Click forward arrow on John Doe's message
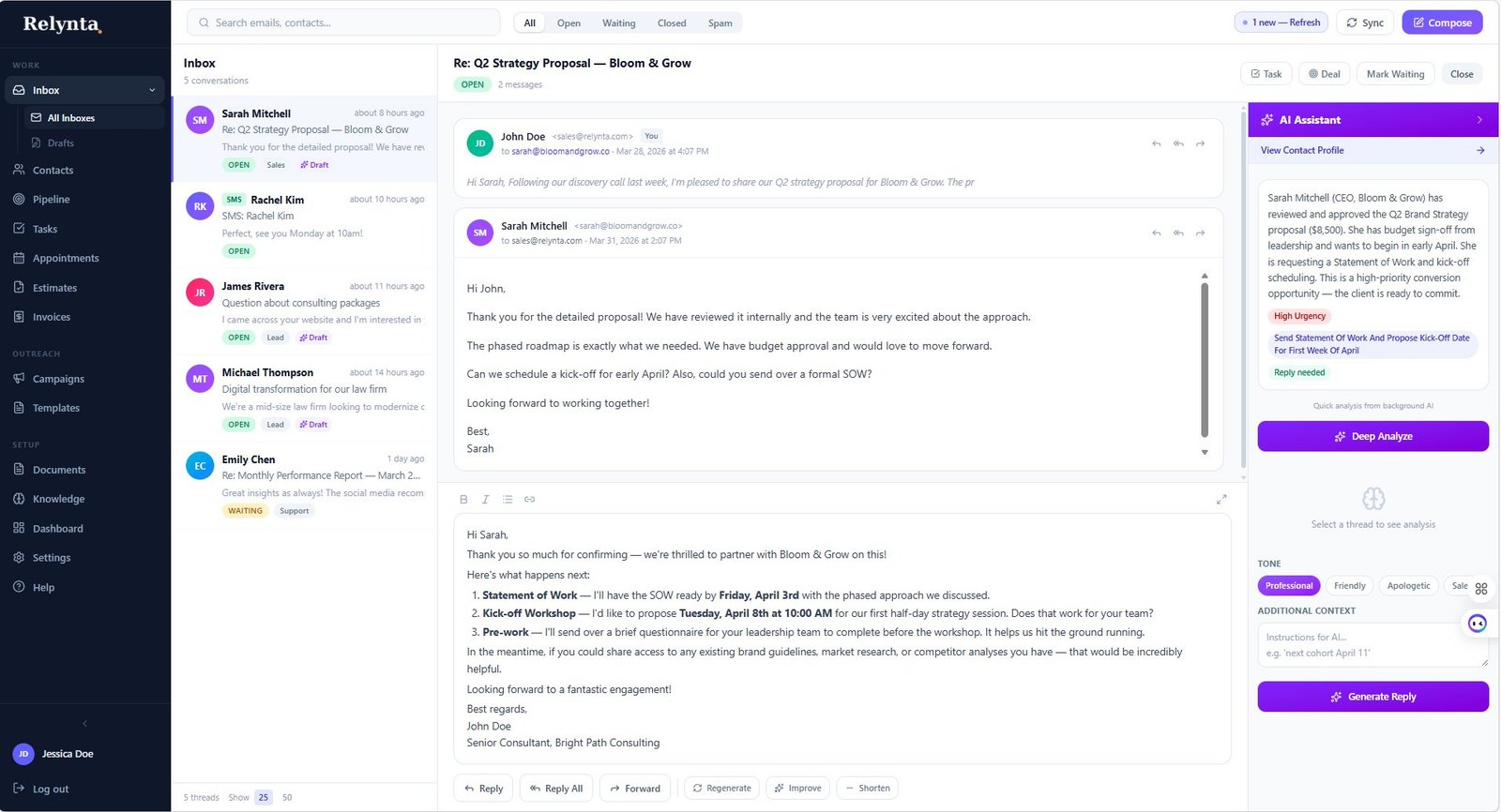Image resolution: width=1501 pixels, height=812 pixels. click(1200, 143)
